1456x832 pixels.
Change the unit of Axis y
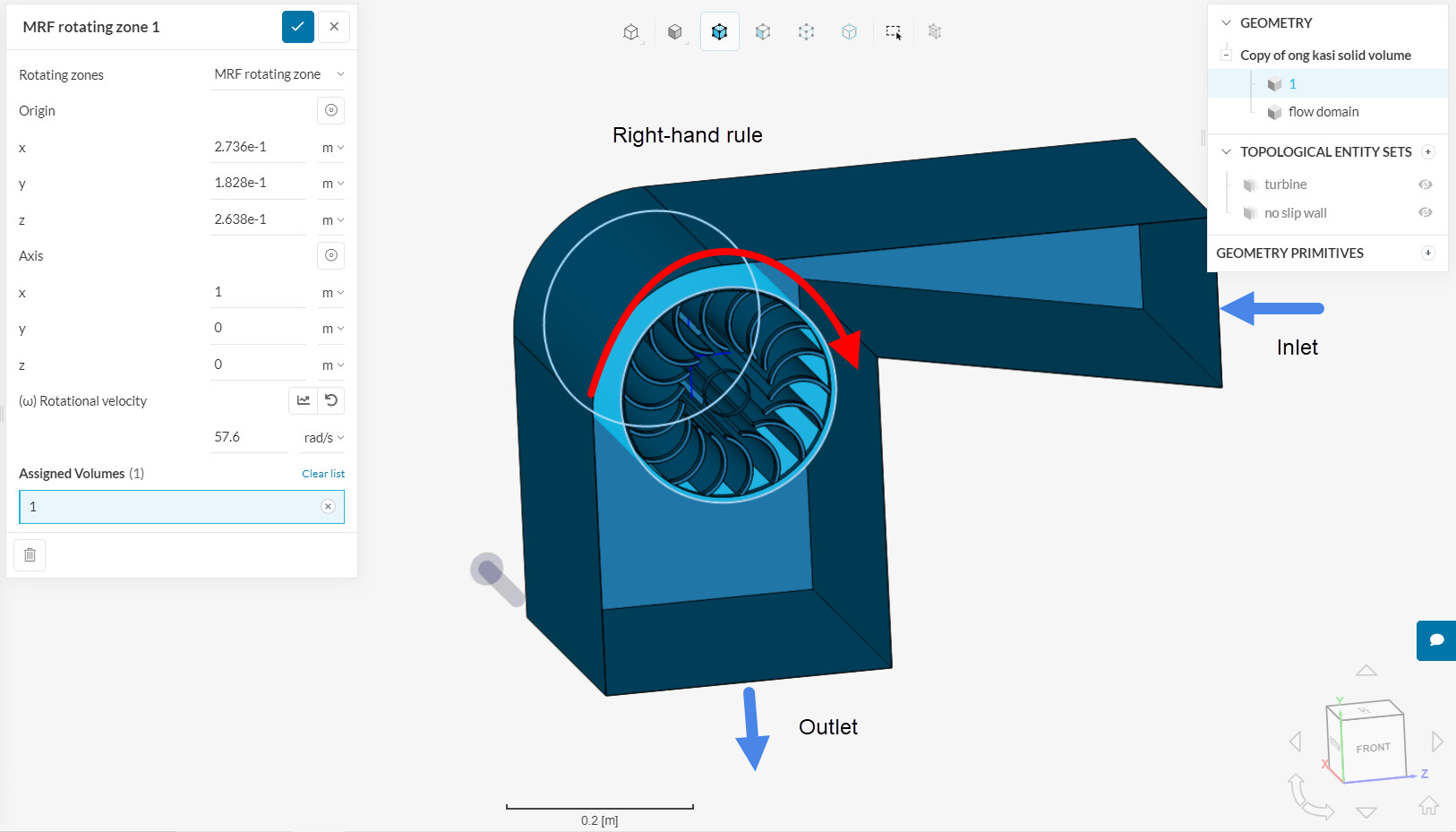333,329
